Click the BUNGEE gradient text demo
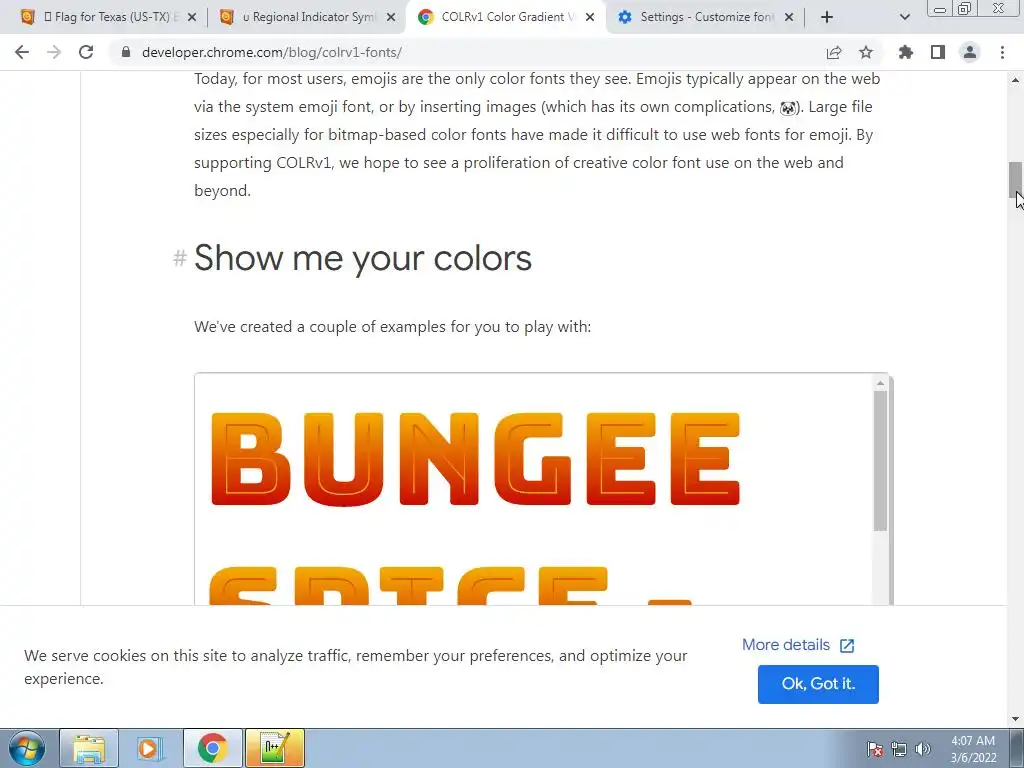Screen dimensions: 1024x768 point(475,458)
